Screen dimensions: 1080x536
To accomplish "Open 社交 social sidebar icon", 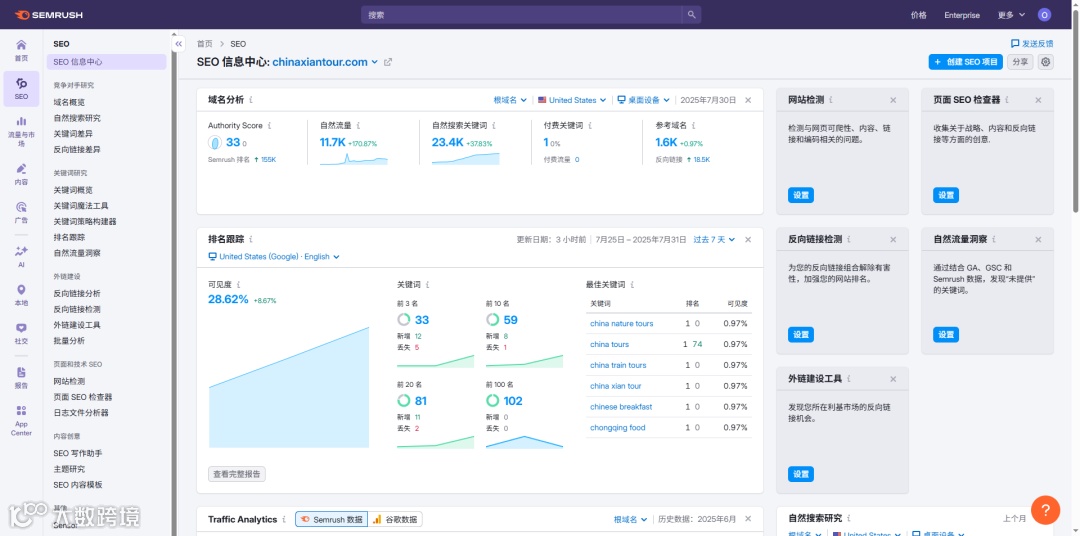I will click(x=21, y=333).
